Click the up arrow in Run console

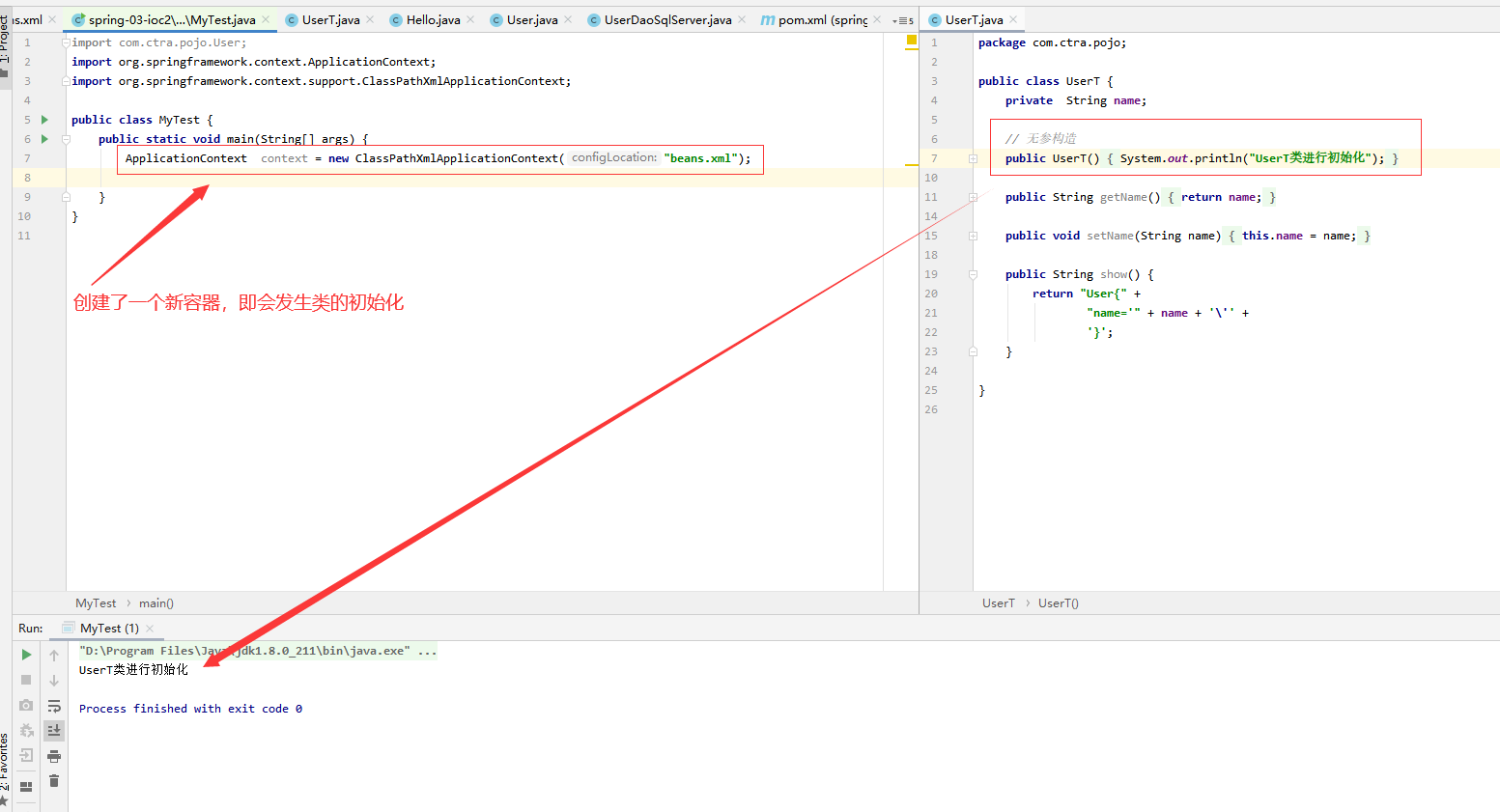[x=54, y=655]
